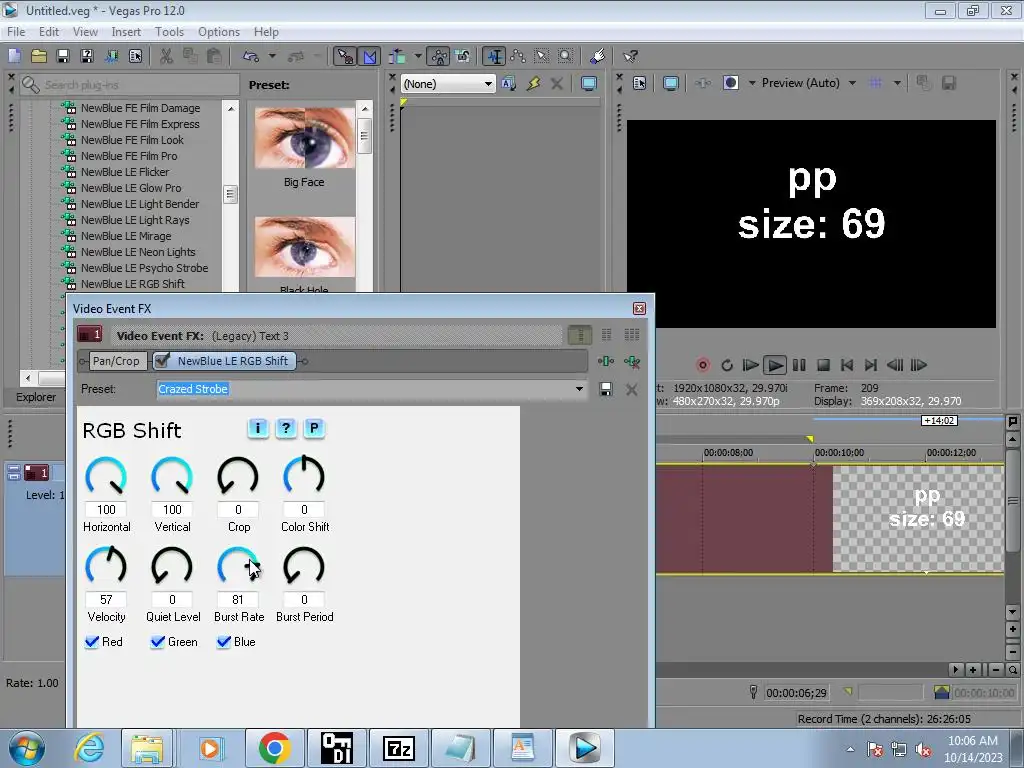This screenshot has height=768, width=1024.
Task: Open 7-Zip from the taskbar
Action: point(399,748)
